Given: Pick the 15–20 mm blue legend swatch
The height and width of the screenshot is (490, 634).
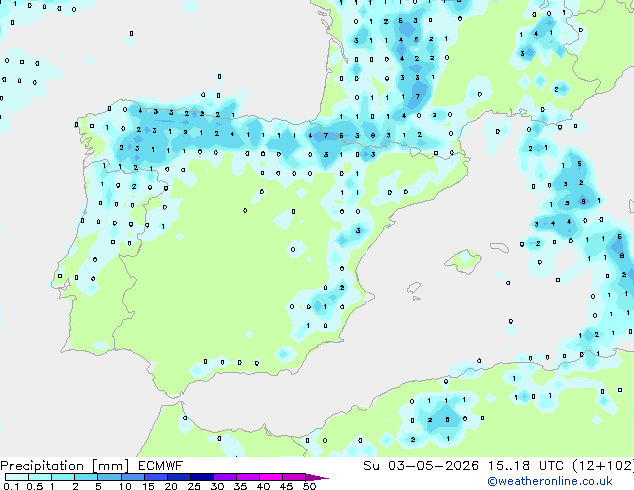Looking at the screenshot, I should (x=155, y=477).
